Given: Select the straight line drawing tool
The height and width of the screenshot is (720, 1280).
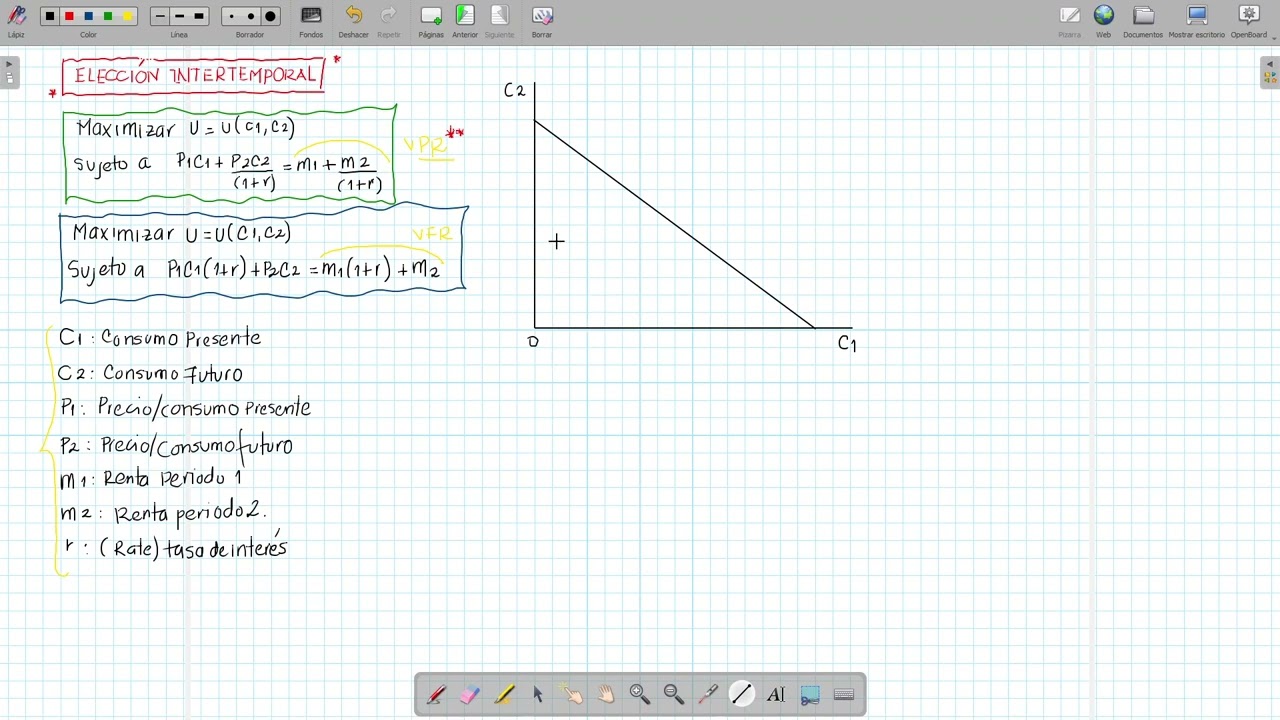Looking at the screenshot, I should coord(742,694).
